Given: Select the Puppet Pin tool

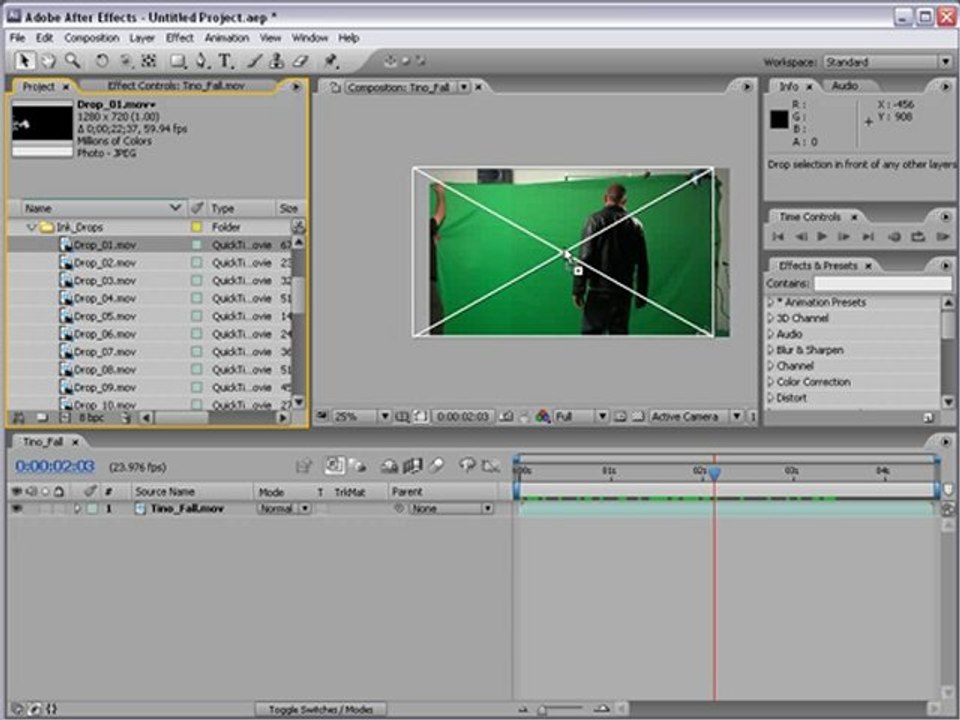Looking at the screenshot, I should pos(331,61).
